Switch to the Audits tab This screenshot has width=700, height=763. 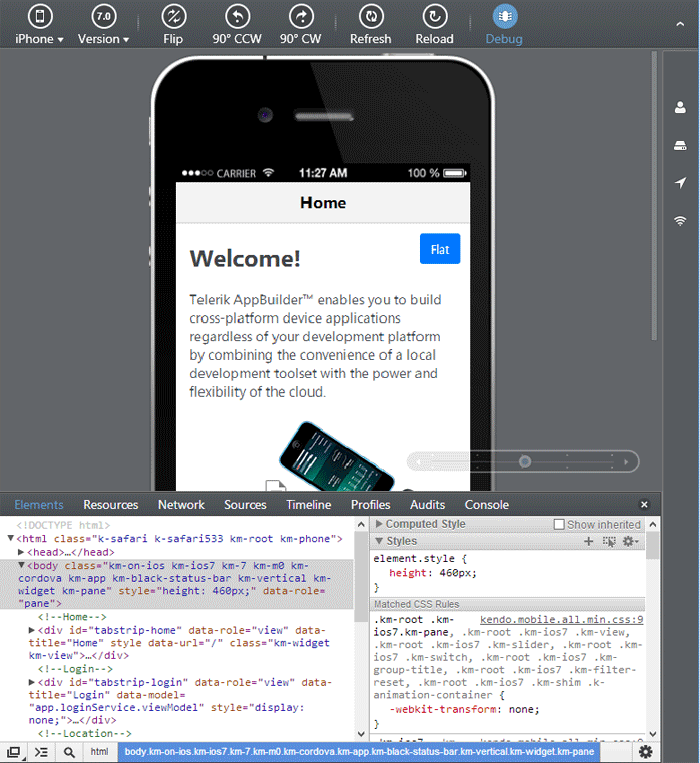[428, 505]
